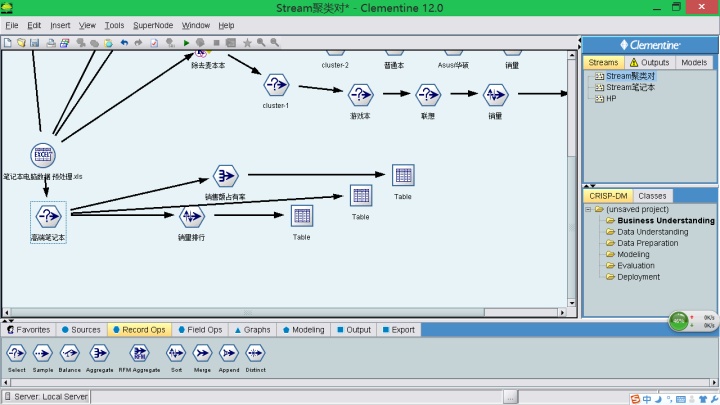Pick the Merge node from the palette
Screen dimensions: 720x405
(202, 357)
